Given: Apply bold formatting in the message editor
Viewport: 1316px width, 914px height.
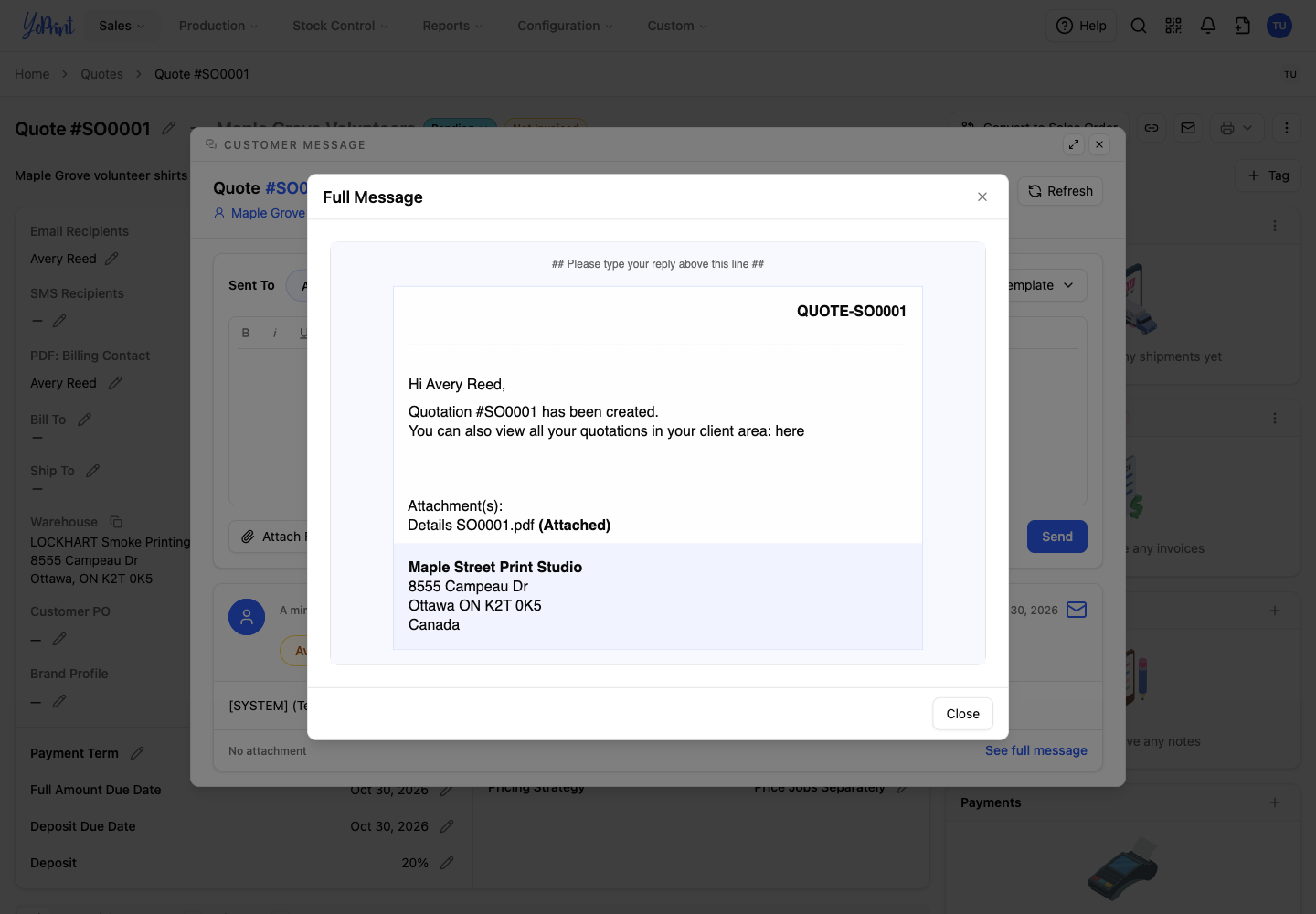Looking at the screenshot, I should 246,333.
